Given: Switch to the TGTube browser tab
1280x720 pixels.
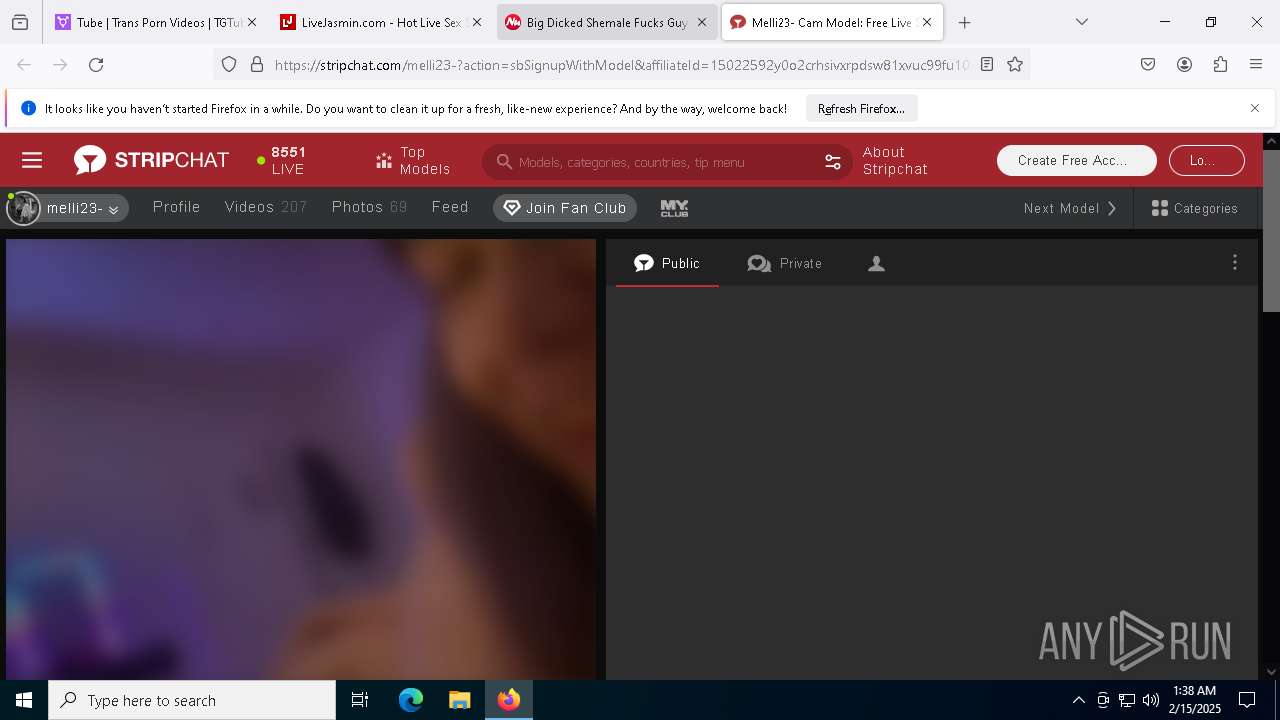Looking at the screenshot, I should point(155,22).
